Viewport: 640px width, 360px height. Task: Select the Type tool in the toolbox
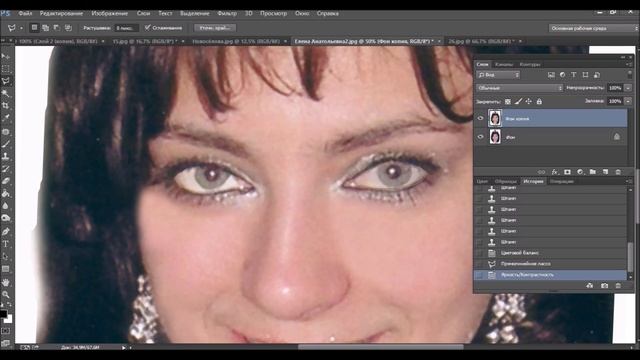[6, 244]
